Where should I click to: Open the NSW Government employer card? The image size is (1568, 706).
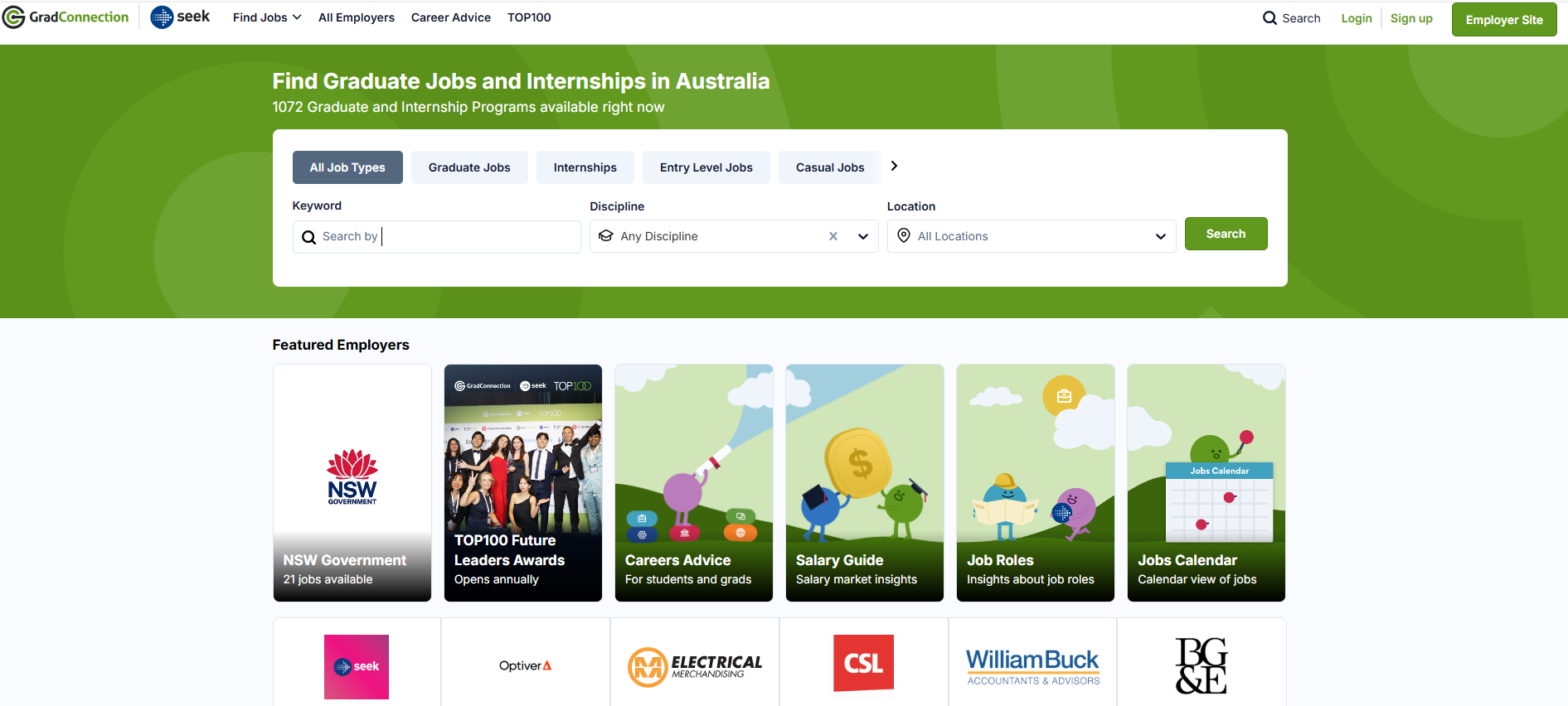[x=352, y=483]
